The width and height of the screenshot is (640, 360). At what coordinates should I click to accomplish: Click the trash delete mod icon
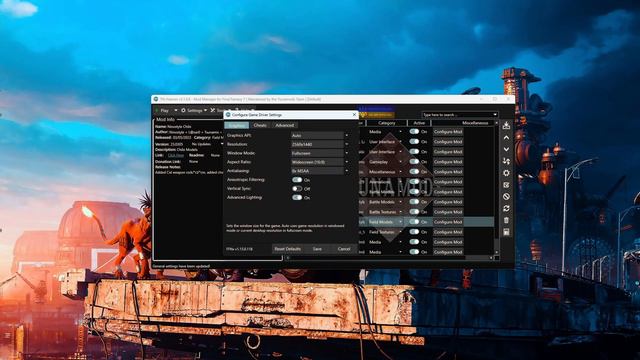[x=506, y=220]
